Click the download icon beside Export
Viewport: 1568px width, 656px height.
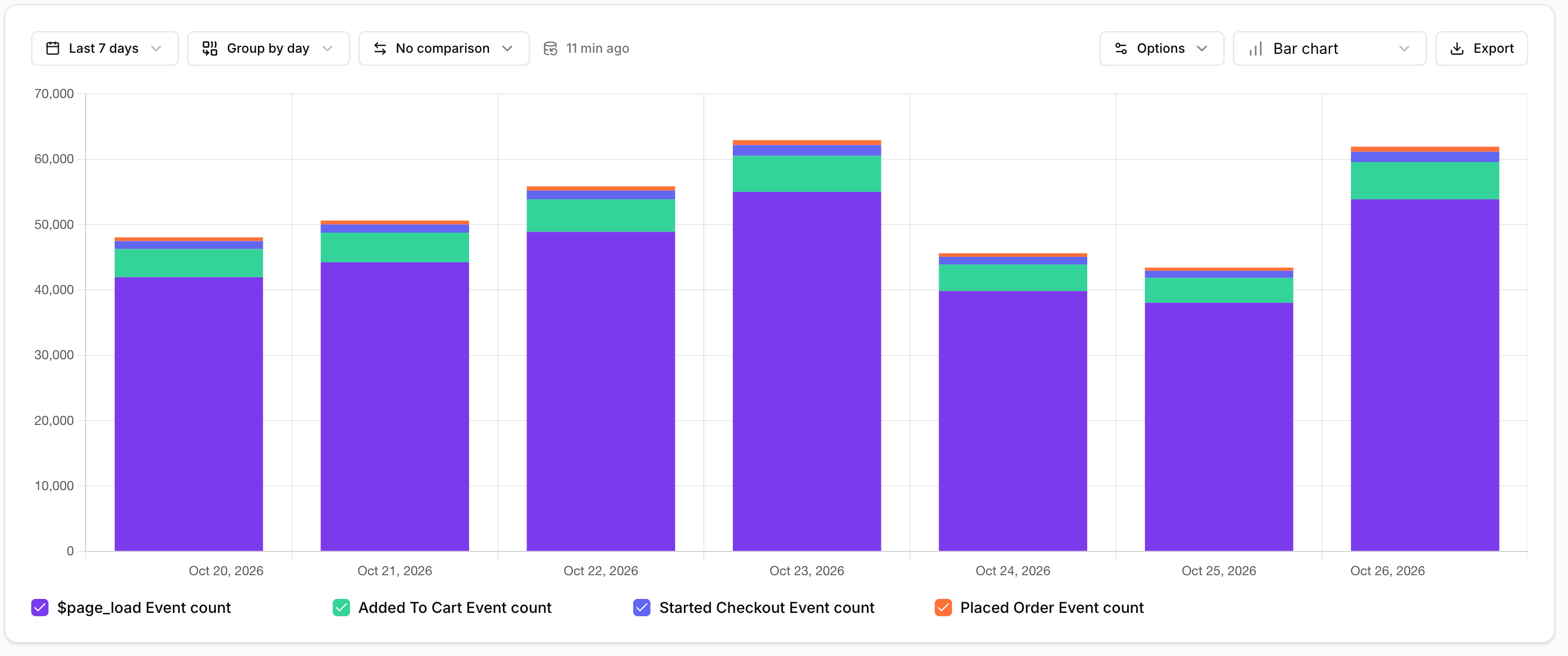(1457, 48)
